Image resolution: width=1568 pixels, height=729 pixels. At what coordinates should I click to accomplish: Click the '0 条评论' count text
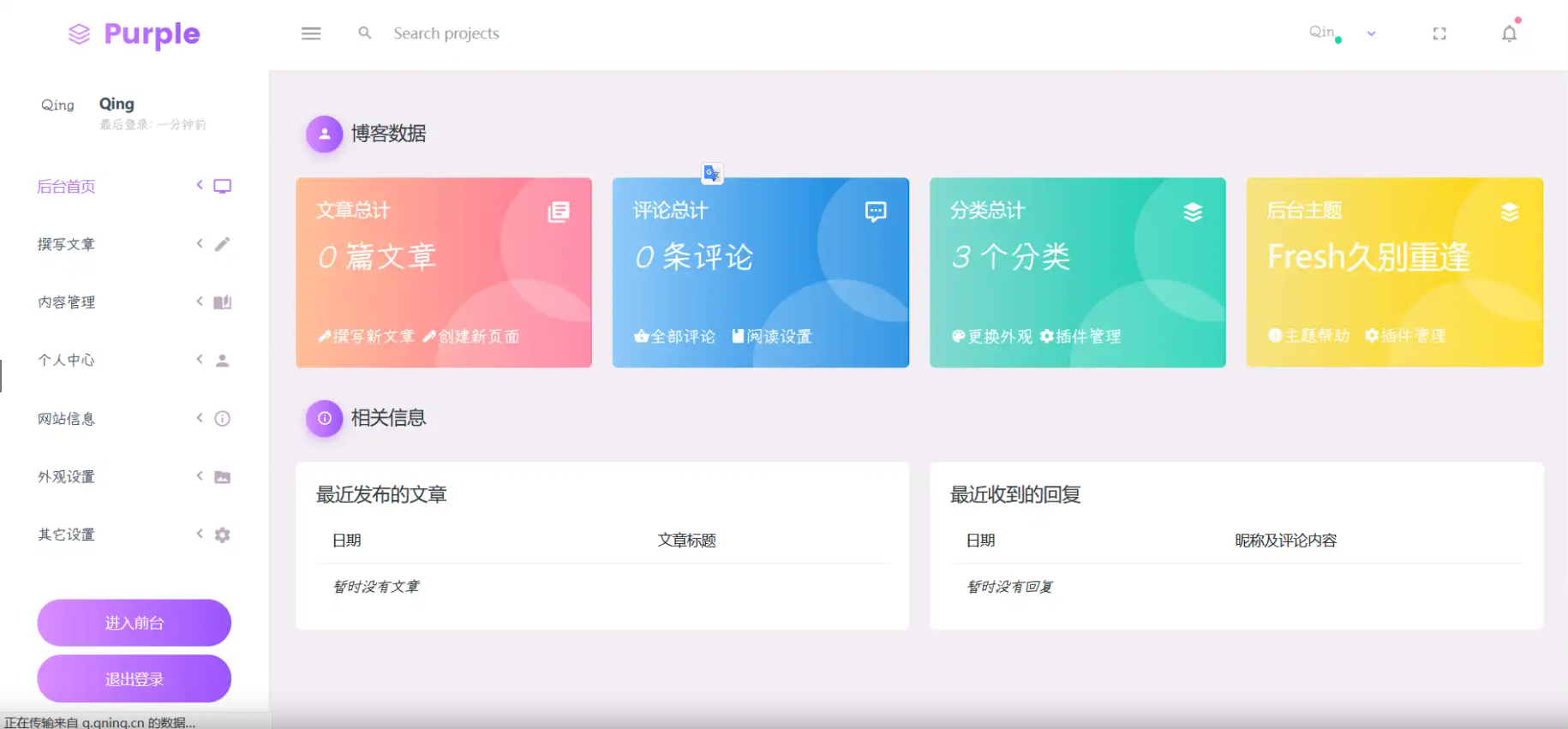click(x=694, y=257)
